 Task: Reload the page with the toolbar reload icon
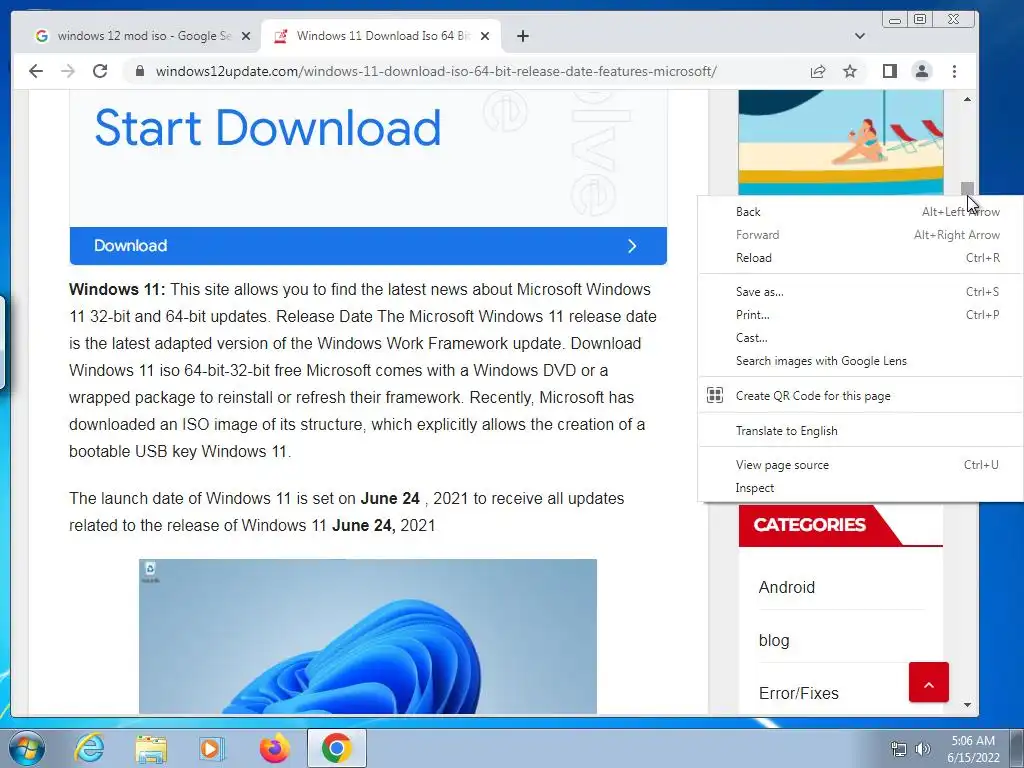tap(100, 71)
